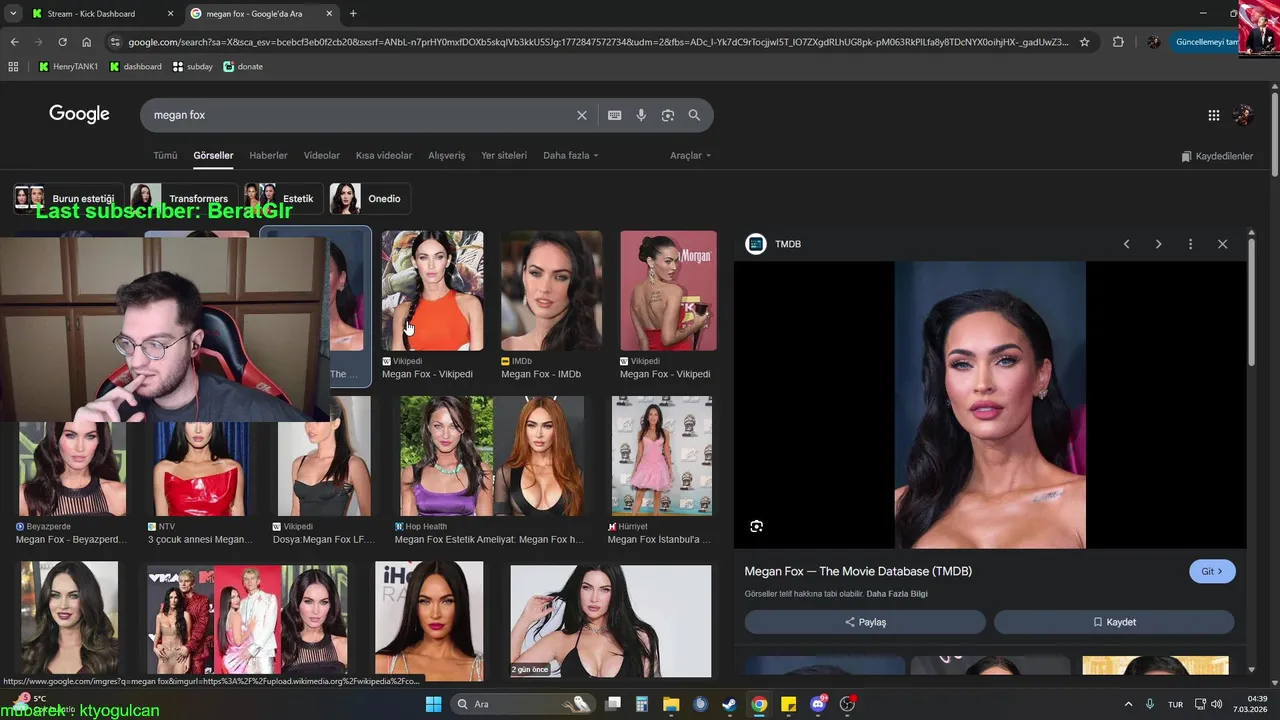Search inside image with Lens overlay icon

pyautogui.click(x=756, y=526)
